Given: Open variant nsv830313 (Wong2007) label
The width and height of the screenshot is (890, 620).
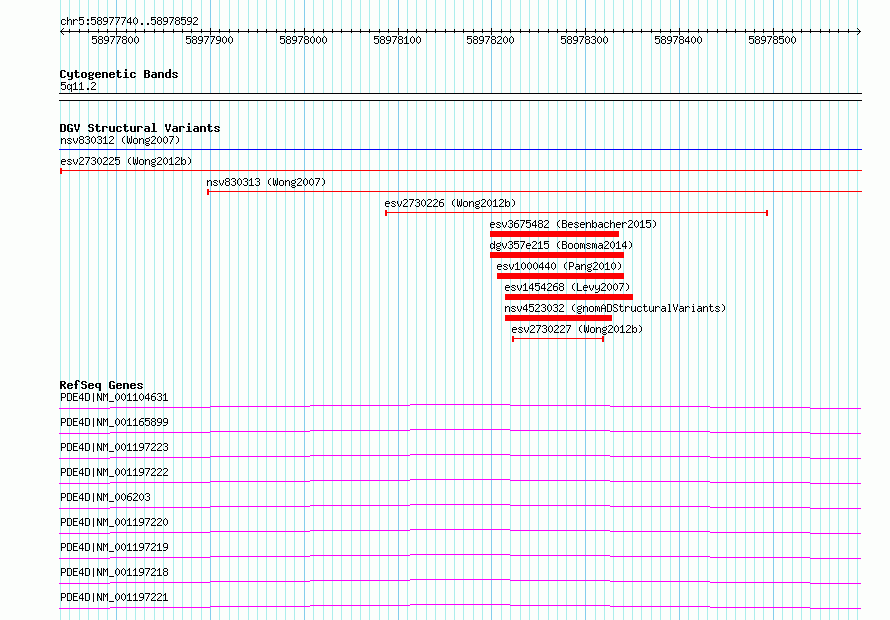Looking at the screenshot, I should pyautogui.click(x=266, y=182).
